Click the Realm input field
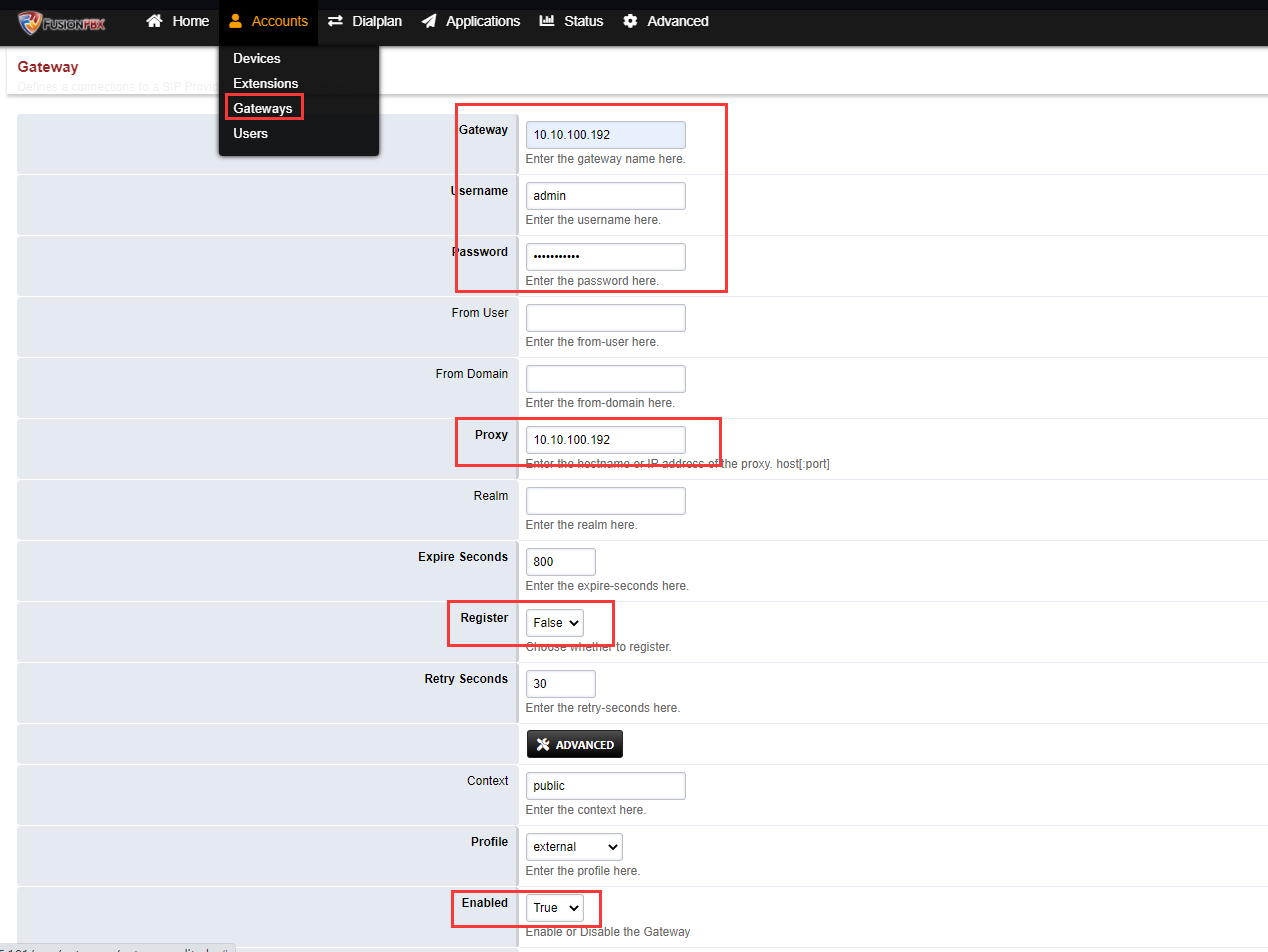 (x=606, y=501)
